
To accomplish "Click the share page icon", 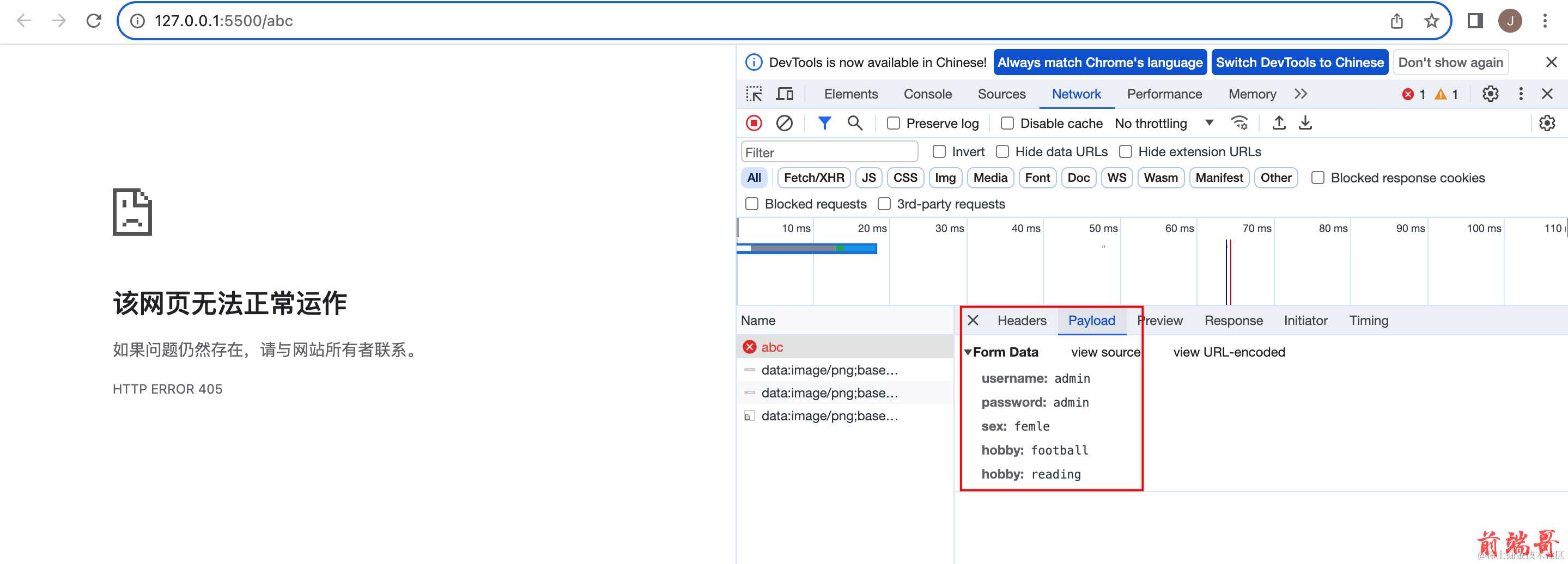I will [x=1397, y=21].
